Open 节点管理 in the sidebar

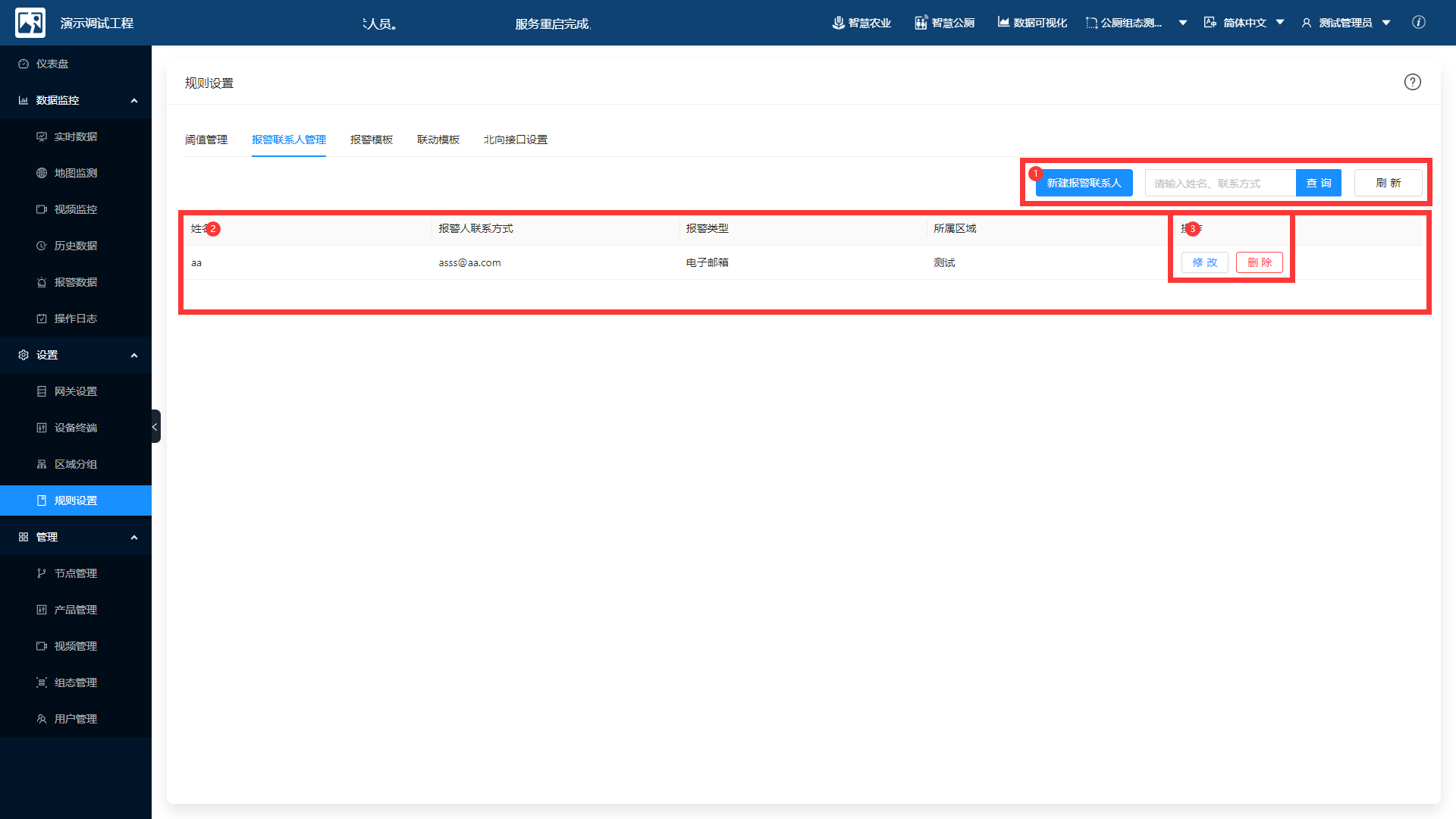pos(76,573)
